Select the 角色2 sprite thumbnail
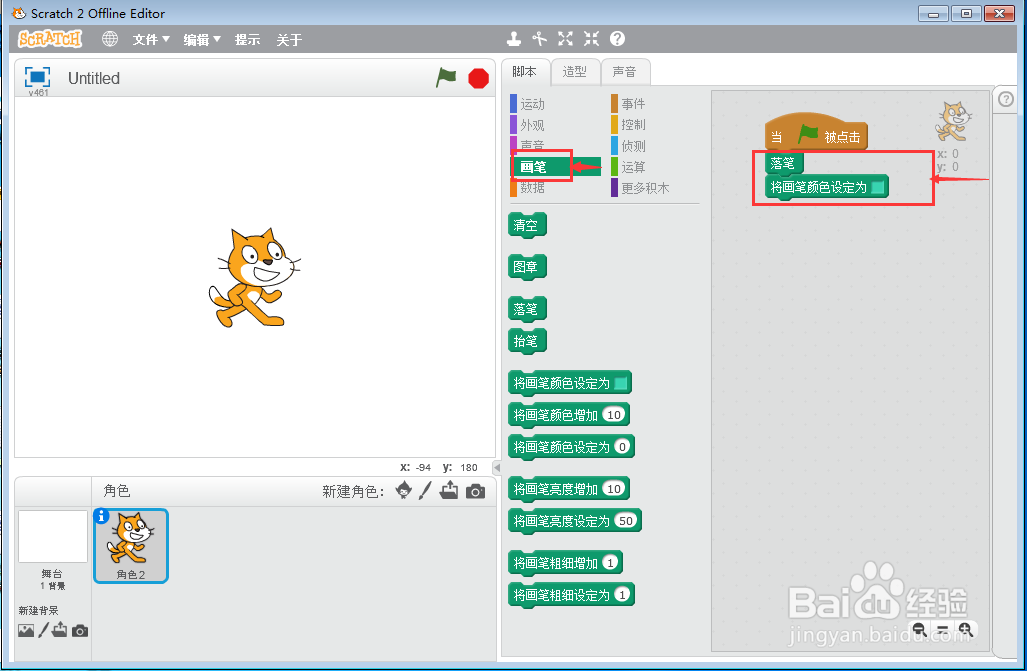This screenshot has height=671, width=1027. click(x=131, y=546)
